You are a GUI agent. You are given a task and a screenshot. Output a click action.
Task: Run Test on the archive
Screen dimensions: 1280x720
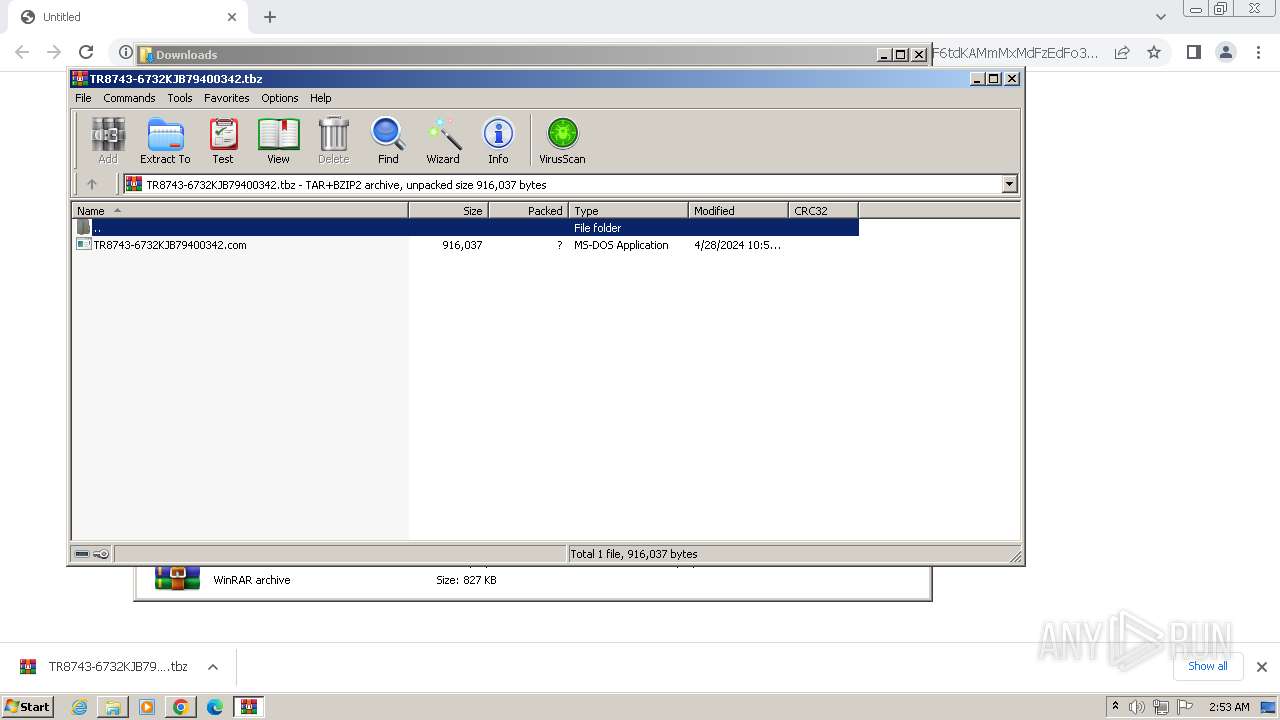tap(223, 140)
